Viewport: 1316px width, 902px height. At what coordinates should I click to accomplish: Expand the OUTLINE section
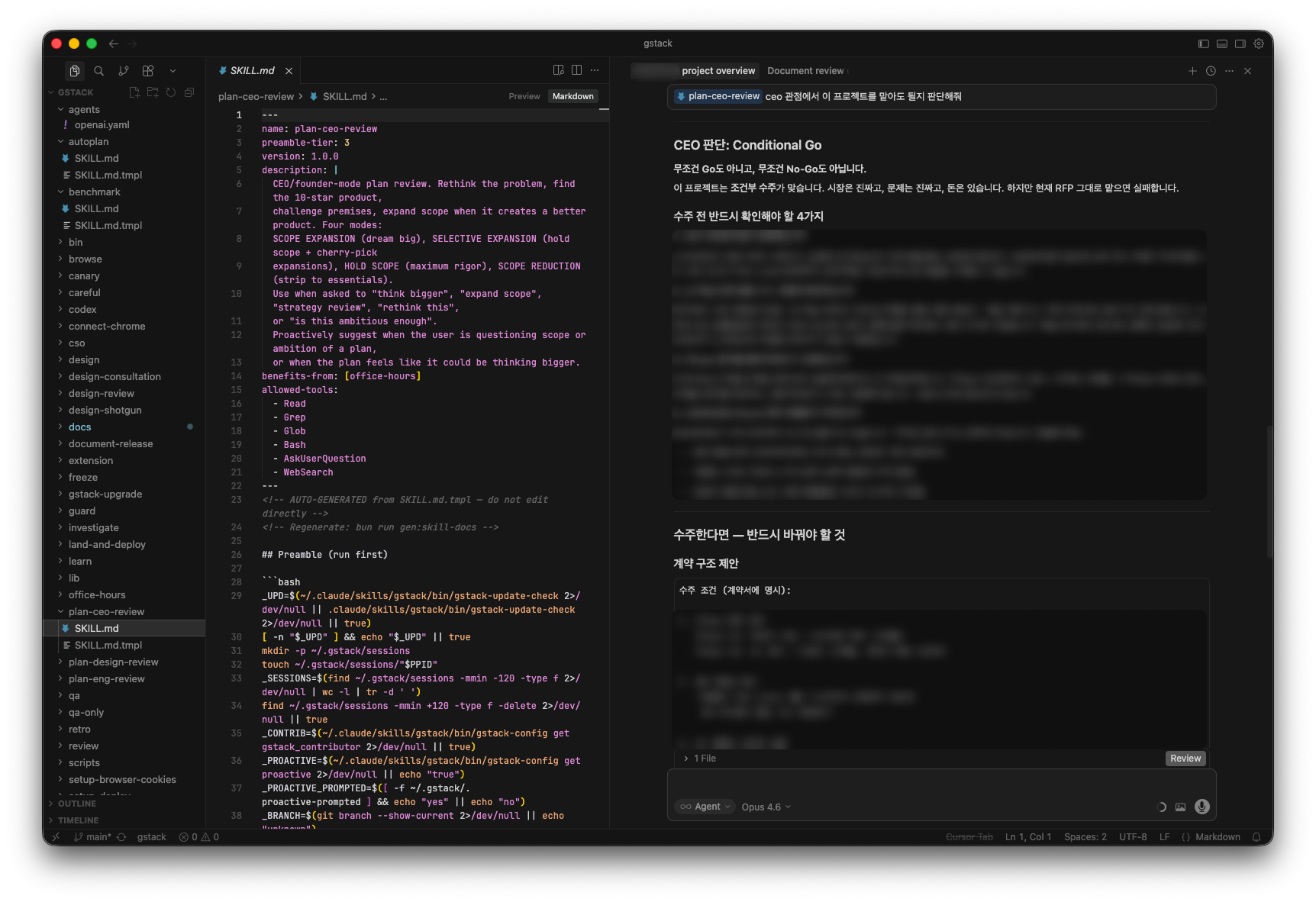pyautogui.click(x=77, y=804)
